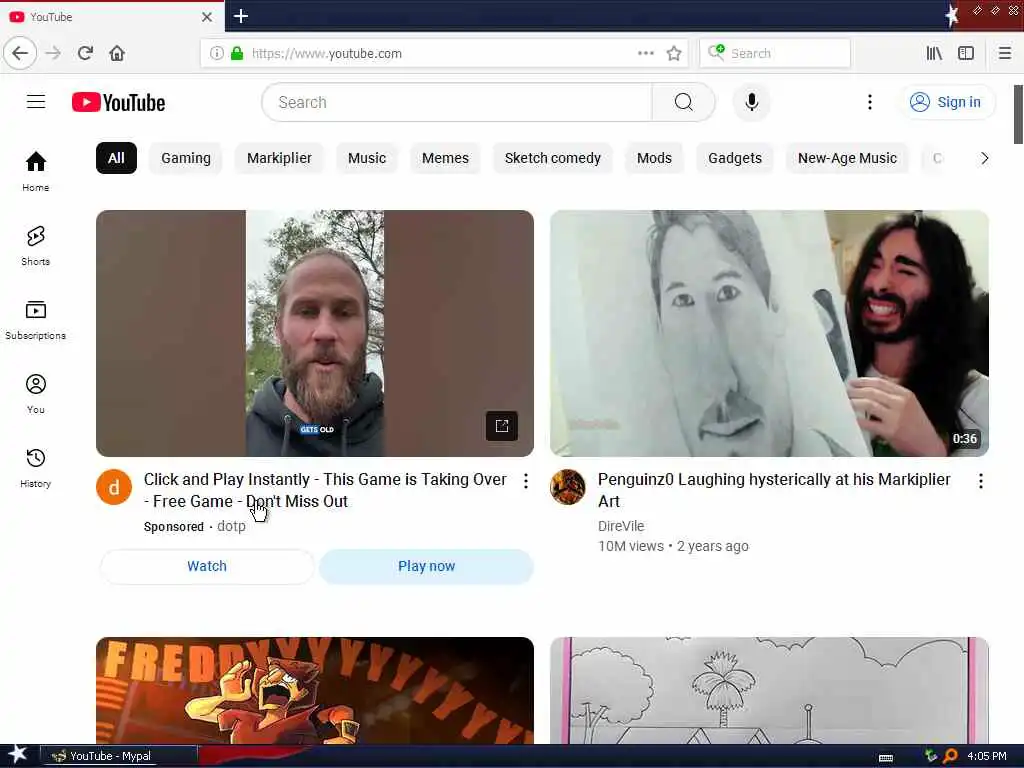Select the Markiplier filter chip
Viewport: 1024px width, 768px height.
click(x=279, y=158)
